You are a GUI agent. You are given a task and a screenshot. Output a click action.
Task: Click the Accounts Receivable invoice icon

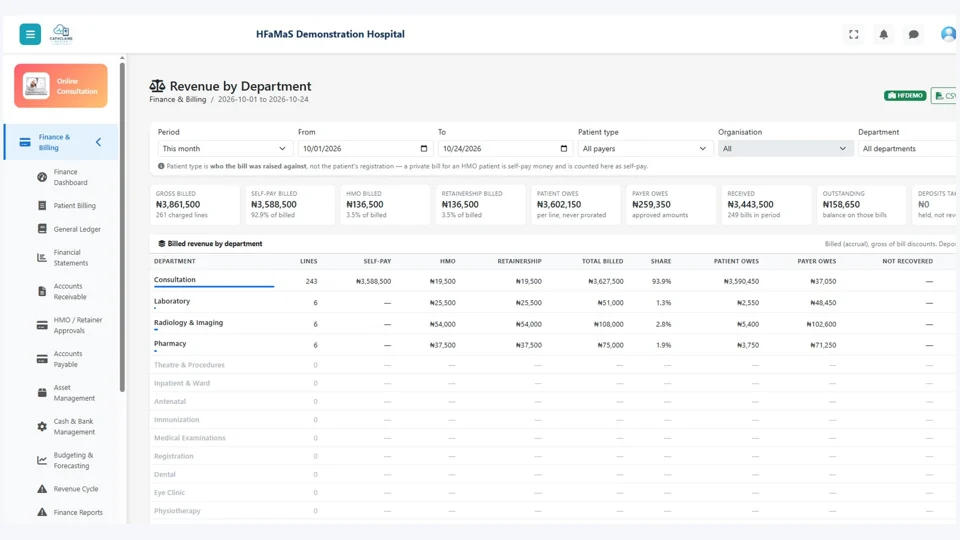tap(42, 291)
